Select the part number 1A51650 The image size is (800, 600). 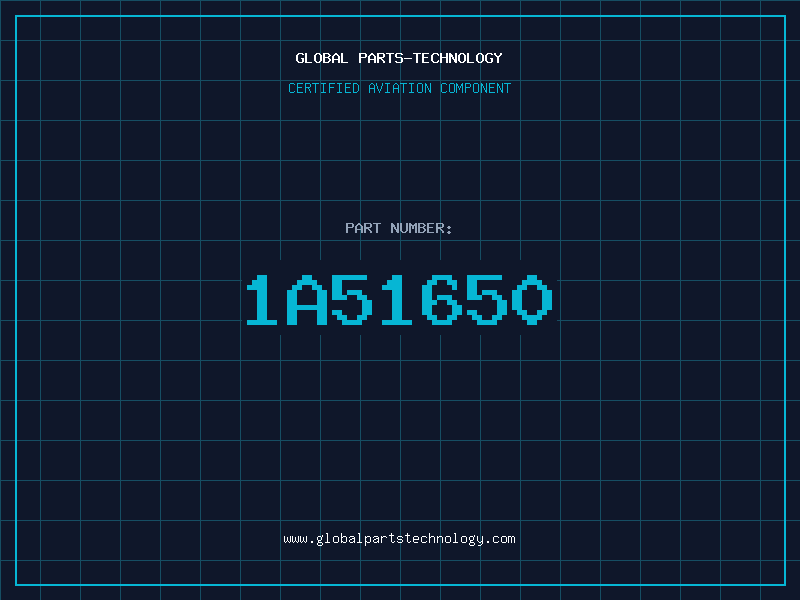tap(399, 299)
